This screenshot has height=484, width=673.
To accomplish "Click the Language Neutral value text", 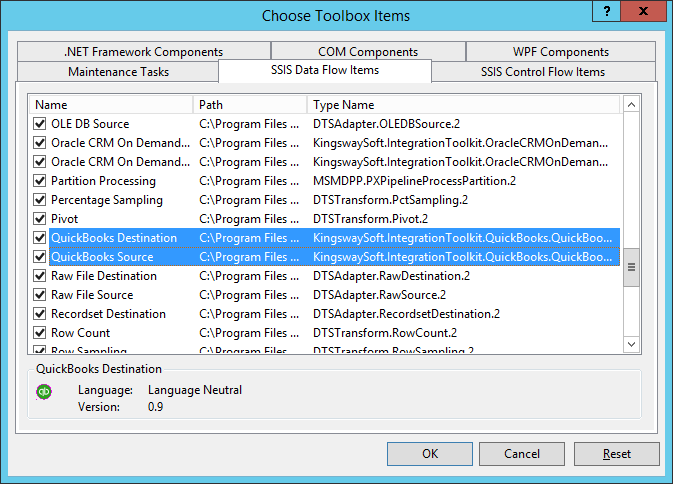I will tap(195, 390).
